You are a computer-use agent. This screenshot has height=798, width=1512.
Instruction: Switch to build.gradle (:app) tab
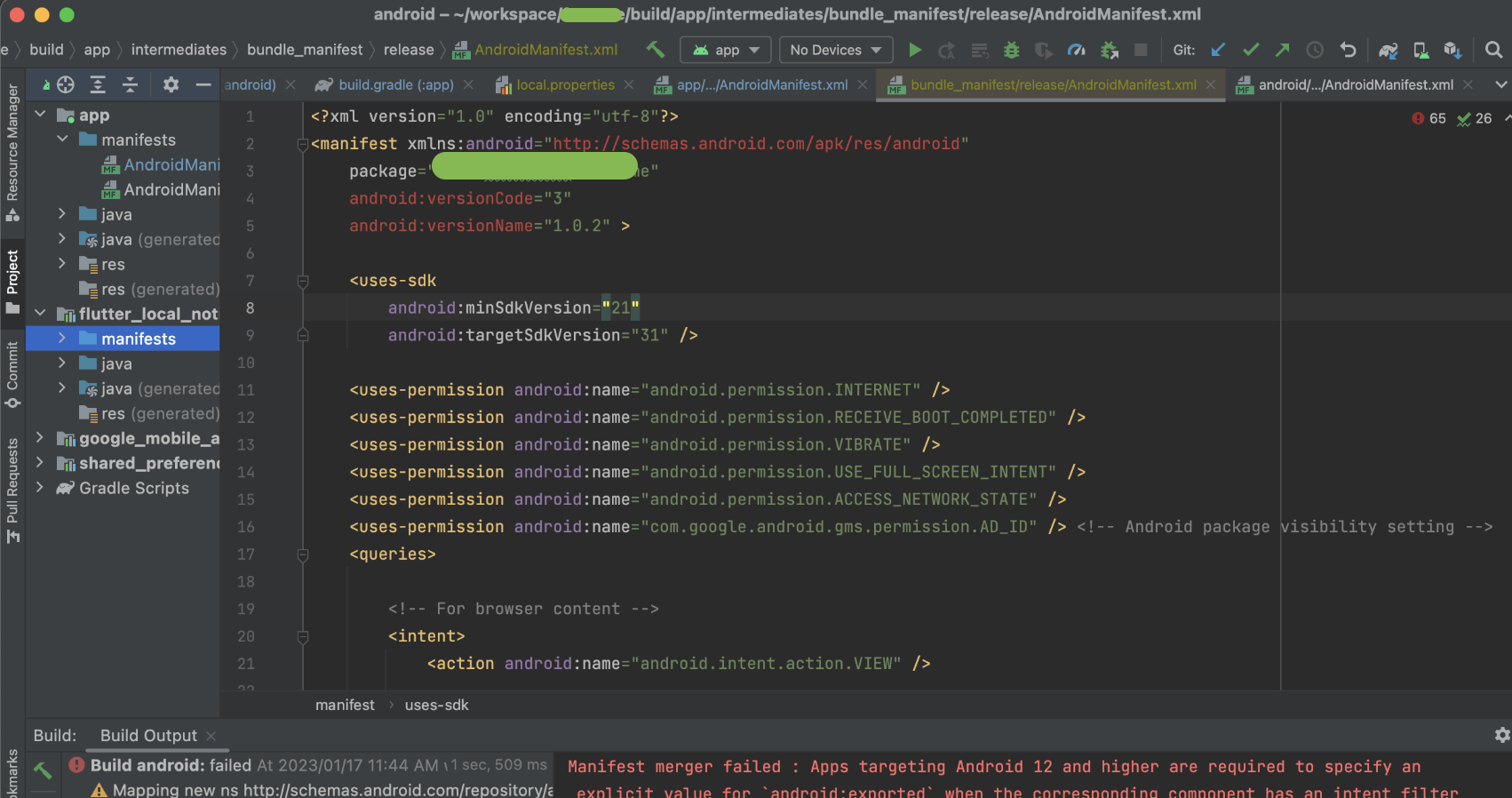396,84
